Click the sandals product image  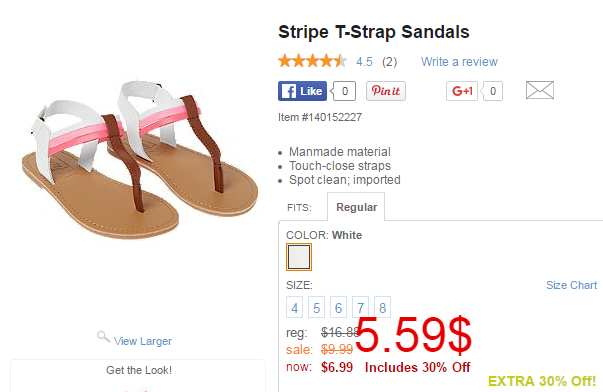tap(140, 160)
